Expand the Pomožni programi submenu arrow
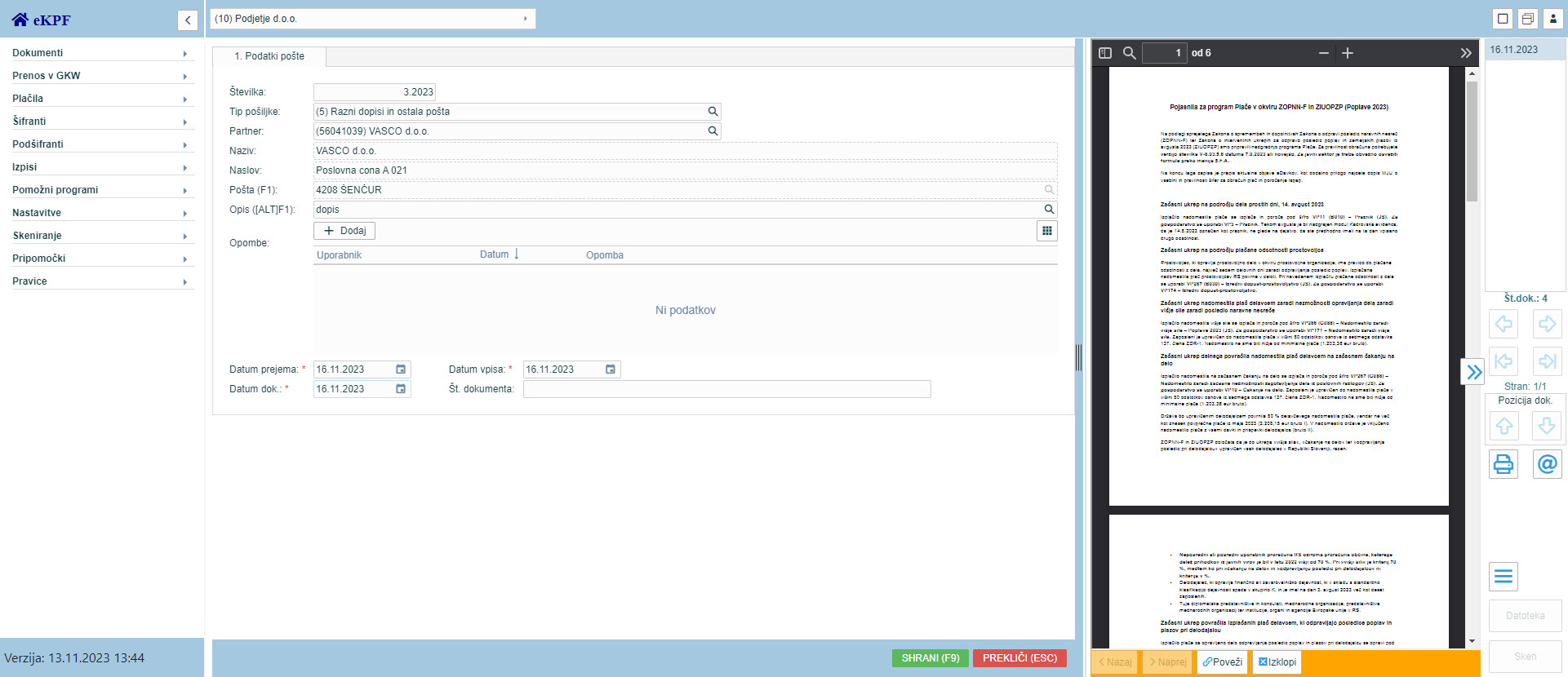The image size is (1568, 677). tap(185, 191)
